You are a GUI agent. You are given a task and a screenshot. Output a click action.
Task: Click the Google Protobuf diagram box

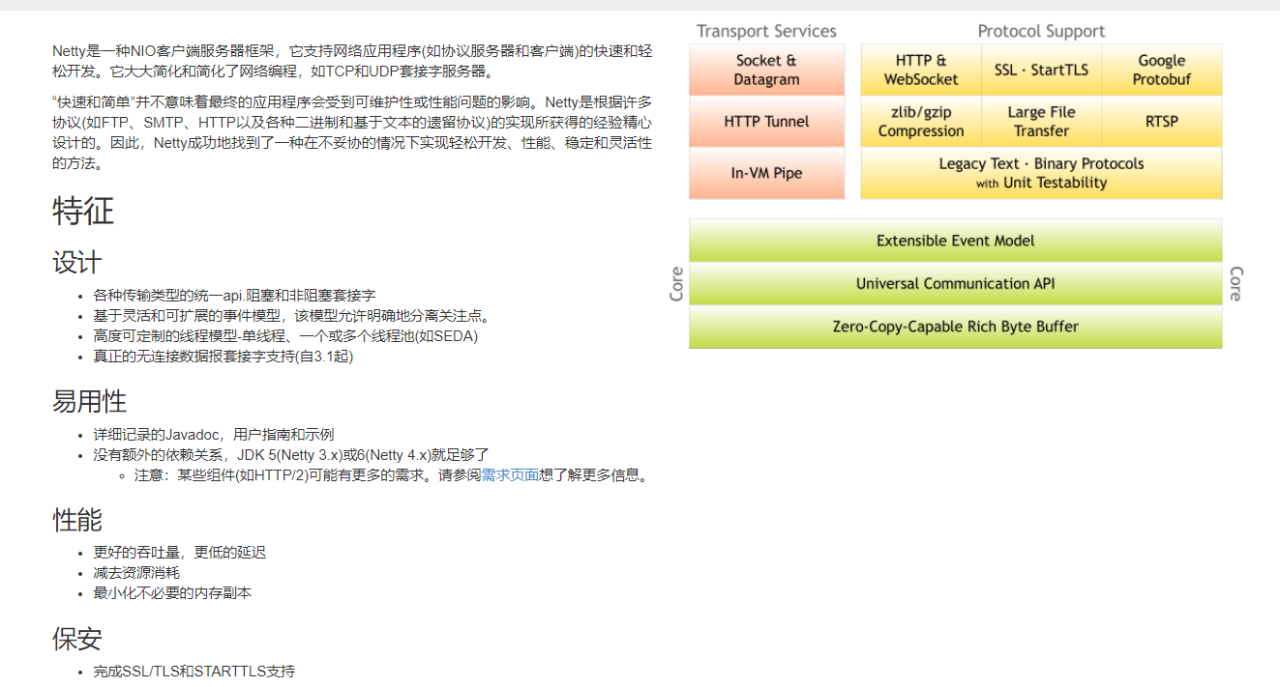[x=1162, y=70]
